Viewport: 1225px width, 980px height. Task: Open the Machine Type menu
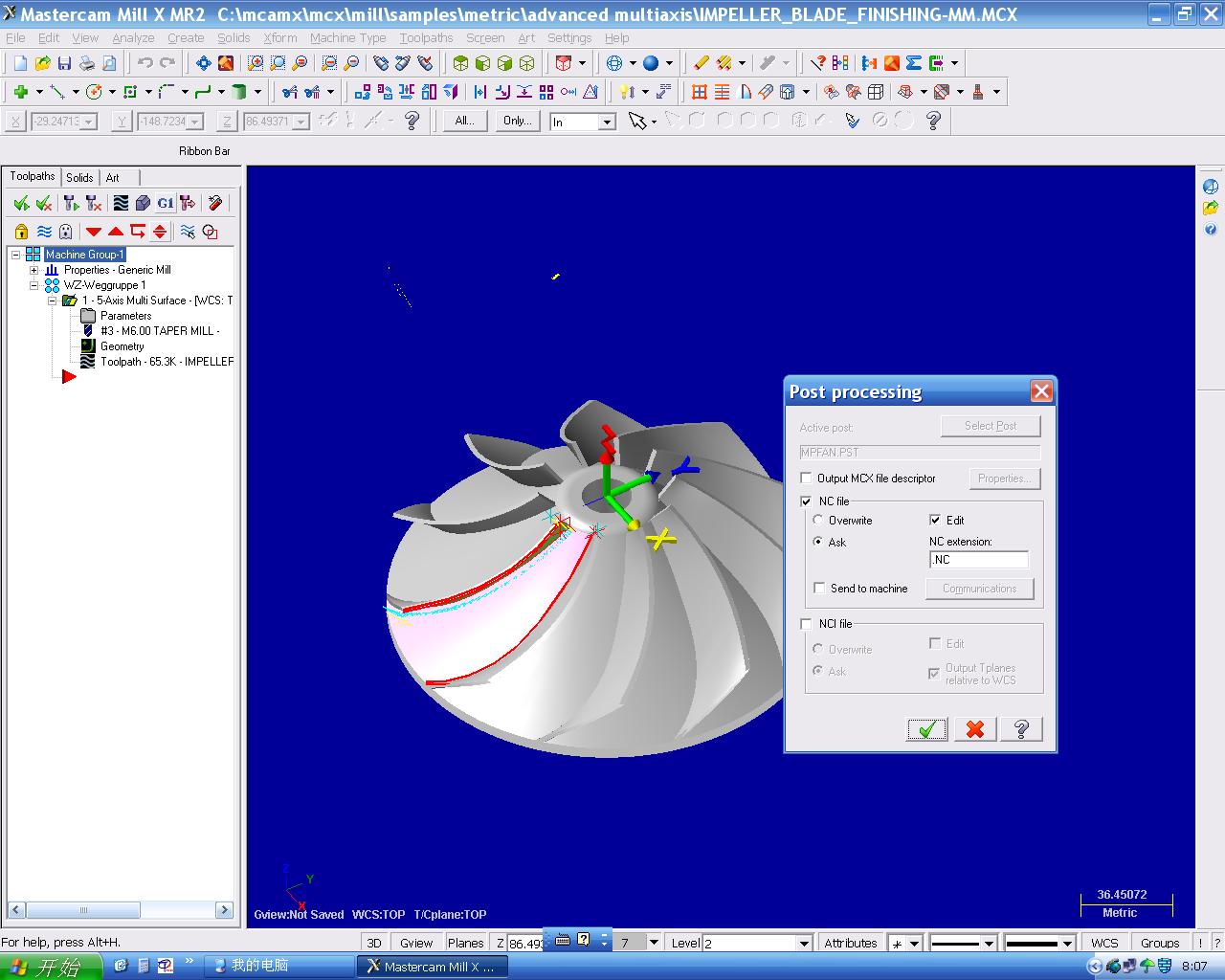pyautogui.click(x=348, y=38)
